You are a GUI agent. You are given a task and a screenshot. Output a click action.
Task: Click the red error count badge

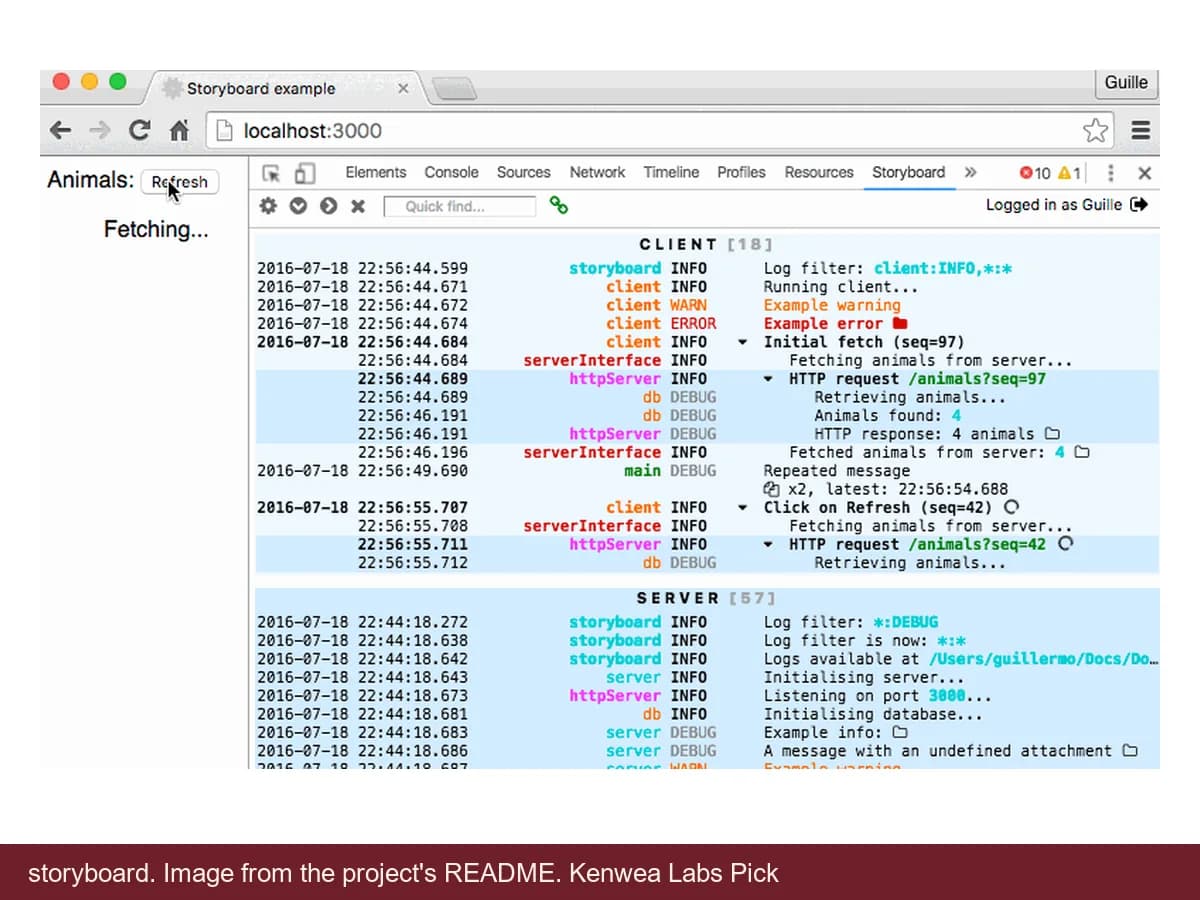coord(1035,173)
